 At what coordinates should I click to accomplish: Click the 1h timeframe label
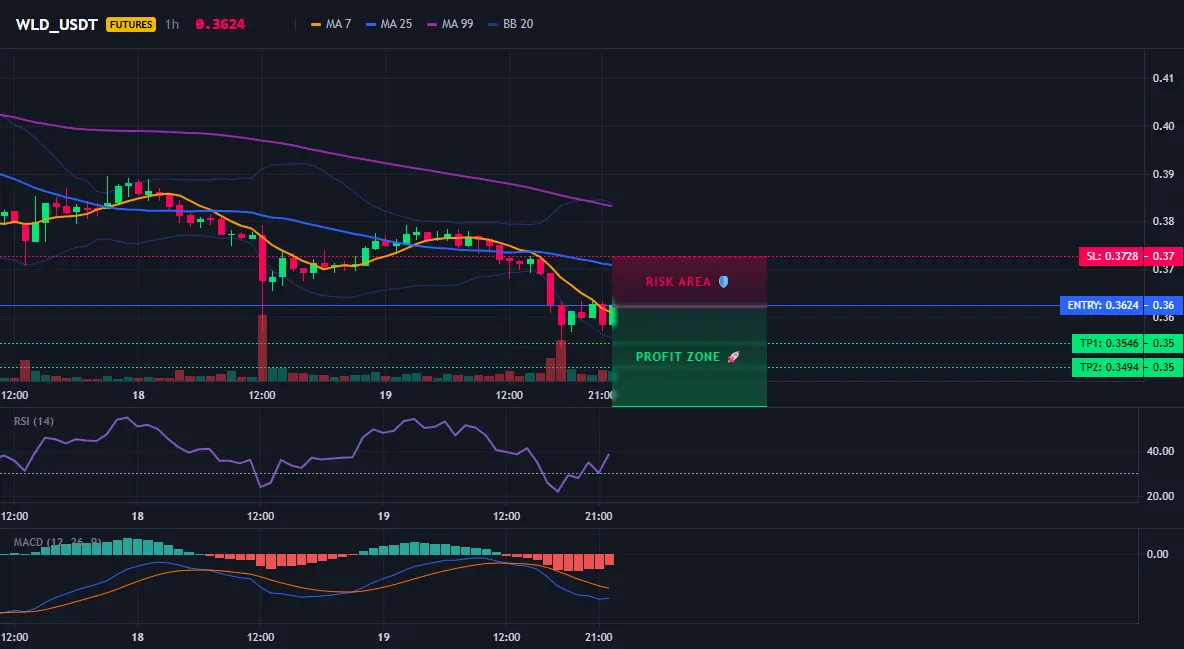point(172,24)
